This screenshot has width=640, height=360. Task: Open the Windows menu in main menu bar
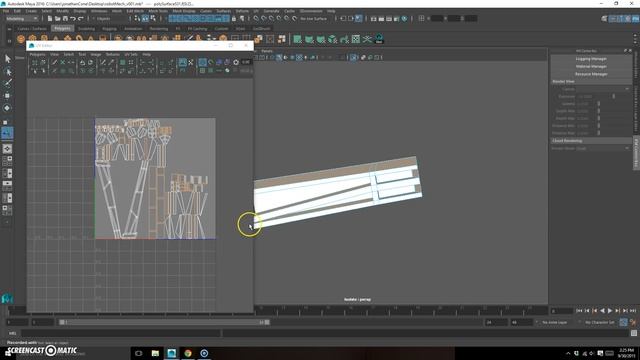point(99,11)
